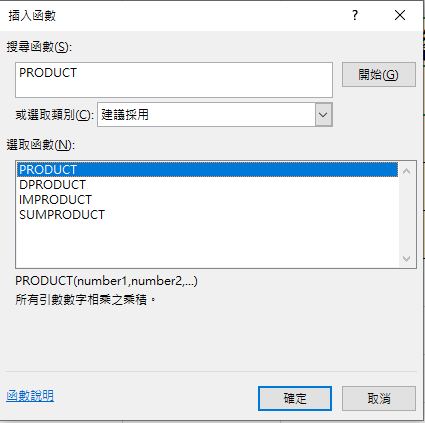Click the up arrow of function list scrollbar
Screen dimensions: 425x423
point(406,171)
